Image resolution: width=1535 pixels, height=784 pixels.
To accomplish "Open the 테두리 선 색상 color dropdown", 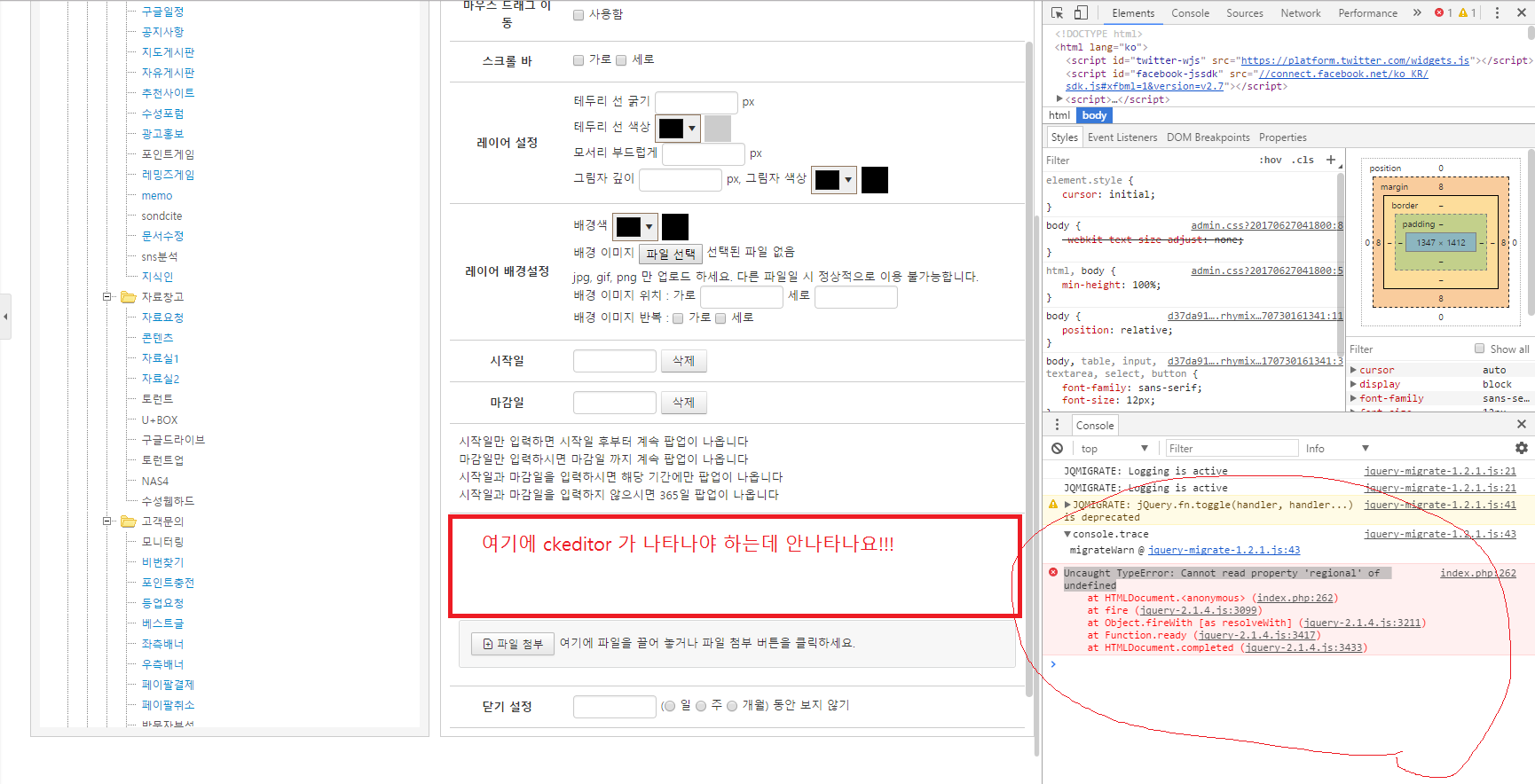I will point(678,129).
